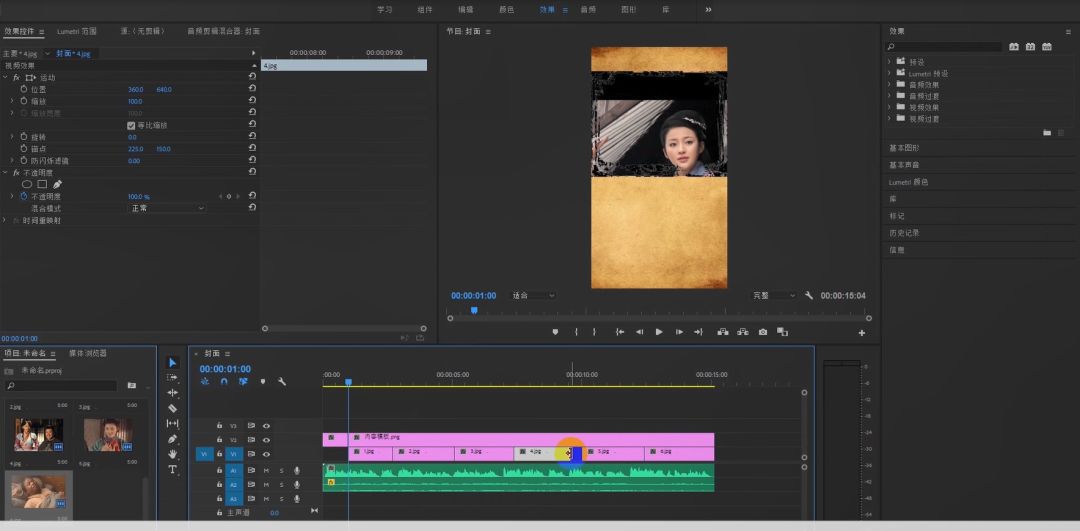Open the 历史记录 panel
Viewport: 1080px width, 531px height.
[904, 233]
